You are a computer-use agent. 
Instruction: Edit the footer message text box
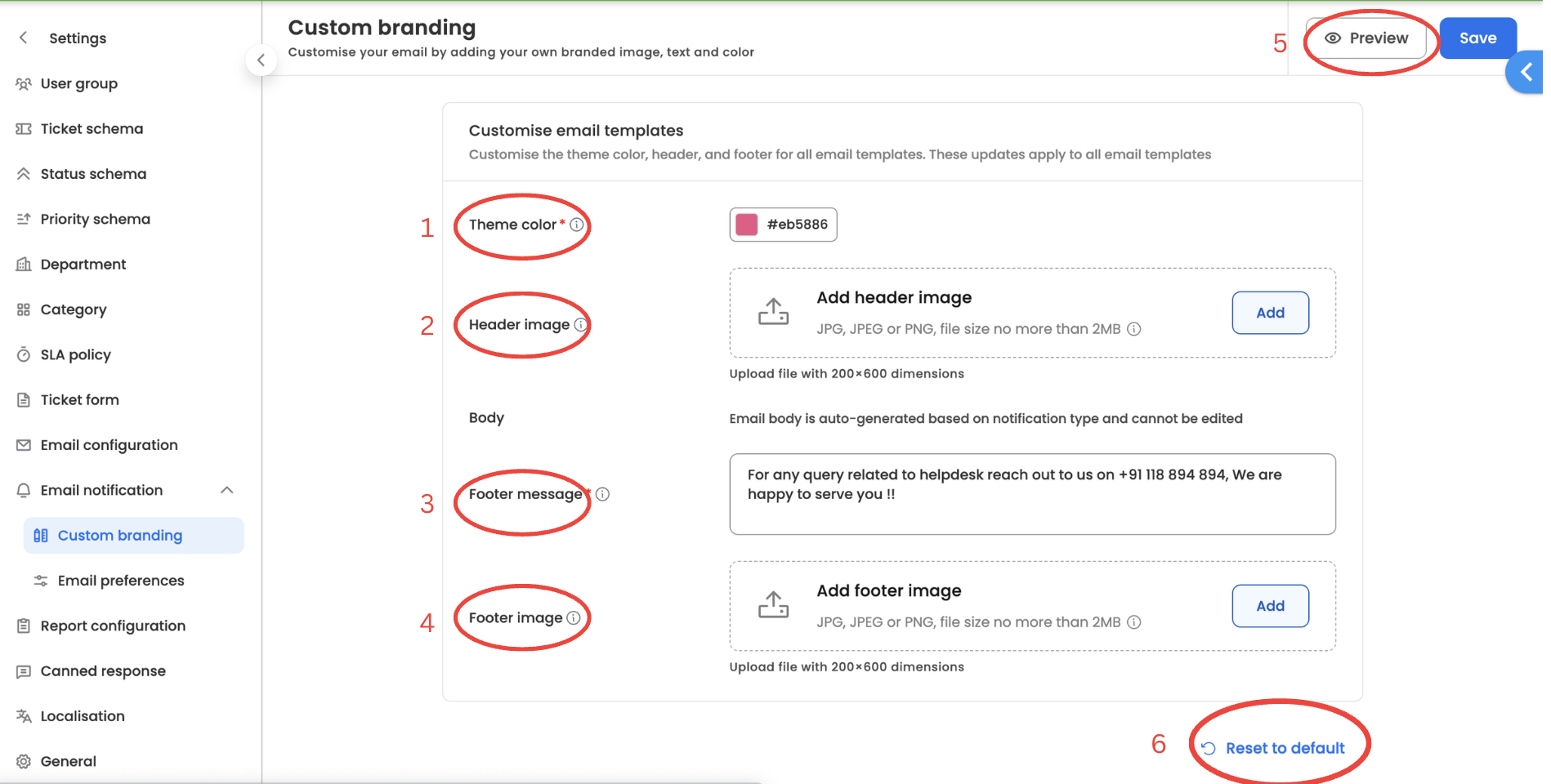coord(1032,494)
